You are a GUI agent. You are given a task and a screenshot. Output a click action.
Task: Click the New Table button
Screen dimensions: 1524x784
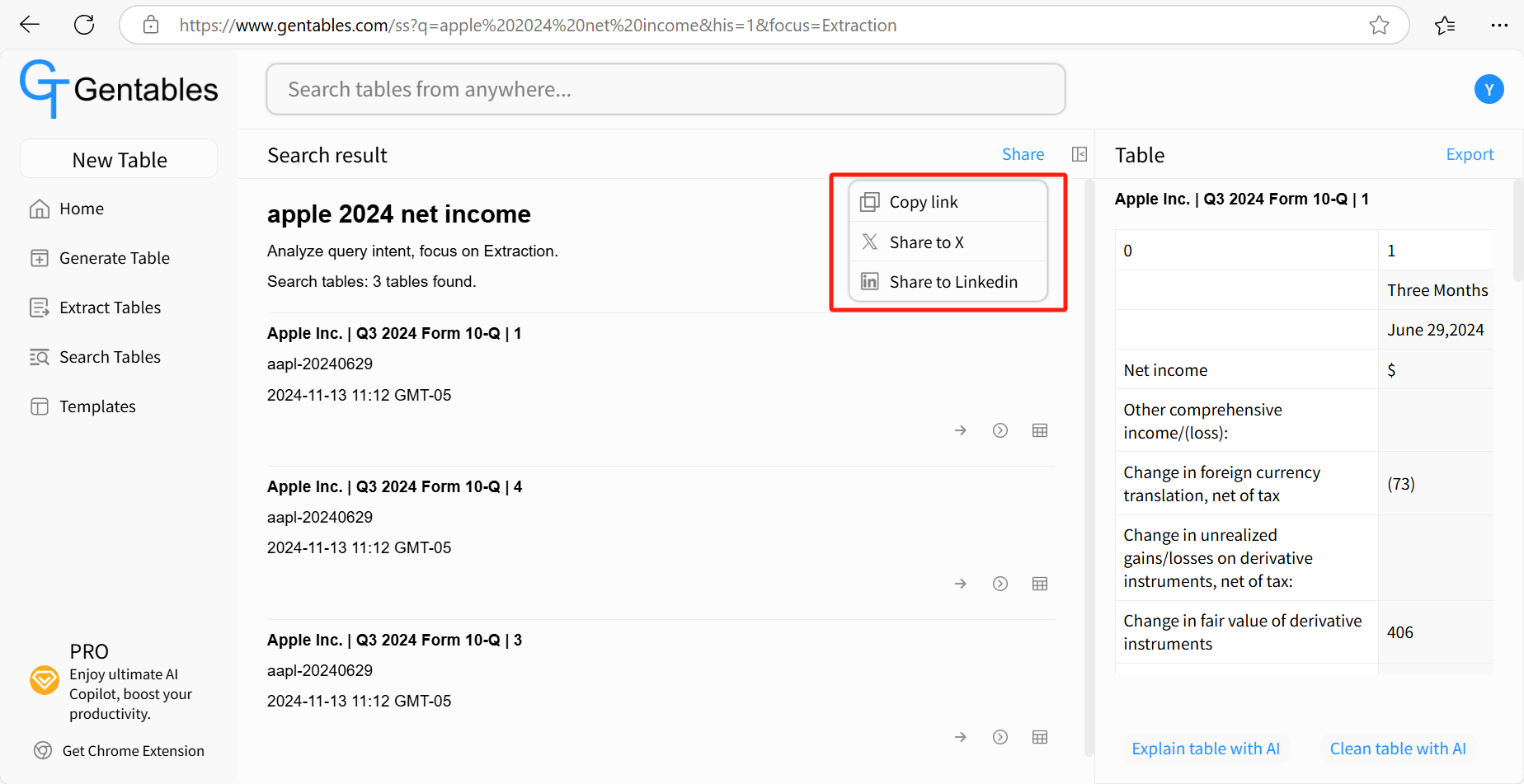coord(119,159)
